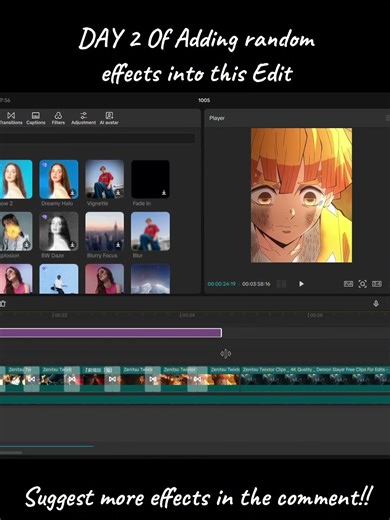
Task: Download the Vignette effect
Action: (118, 193)
